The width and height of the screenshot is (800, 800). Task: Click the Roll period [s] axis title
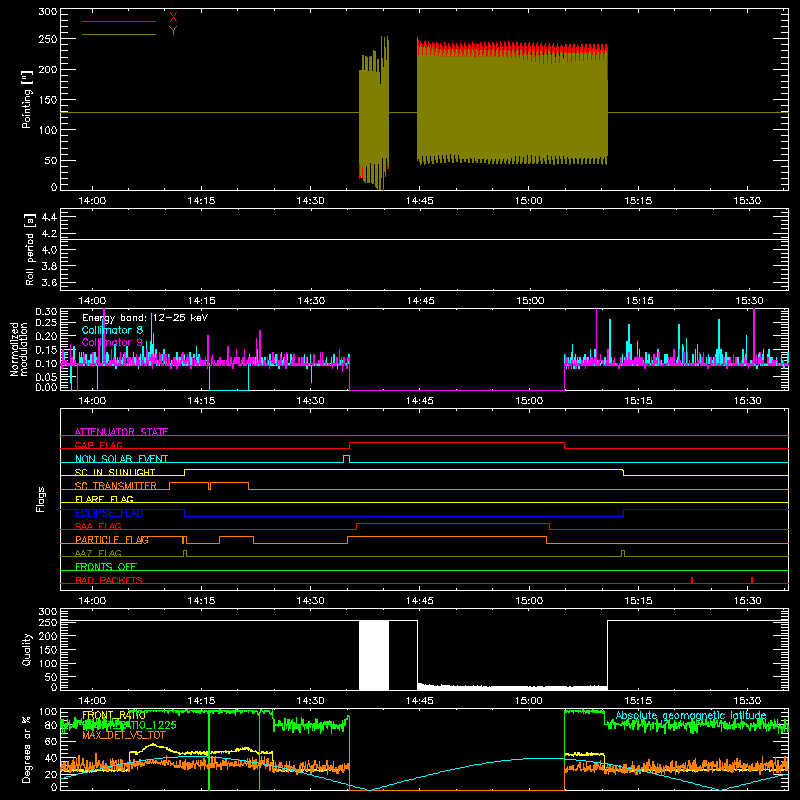tap(29, 249)
